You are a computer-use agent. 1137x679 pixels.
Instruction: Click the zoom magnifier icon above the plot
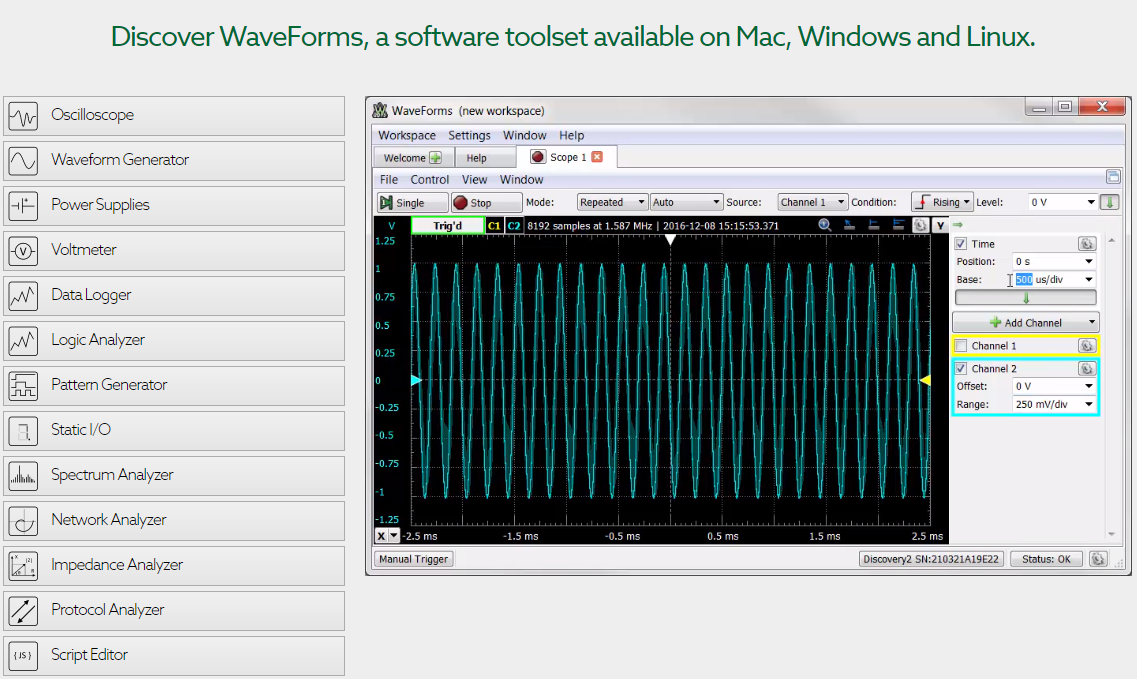tap(824, 225)
